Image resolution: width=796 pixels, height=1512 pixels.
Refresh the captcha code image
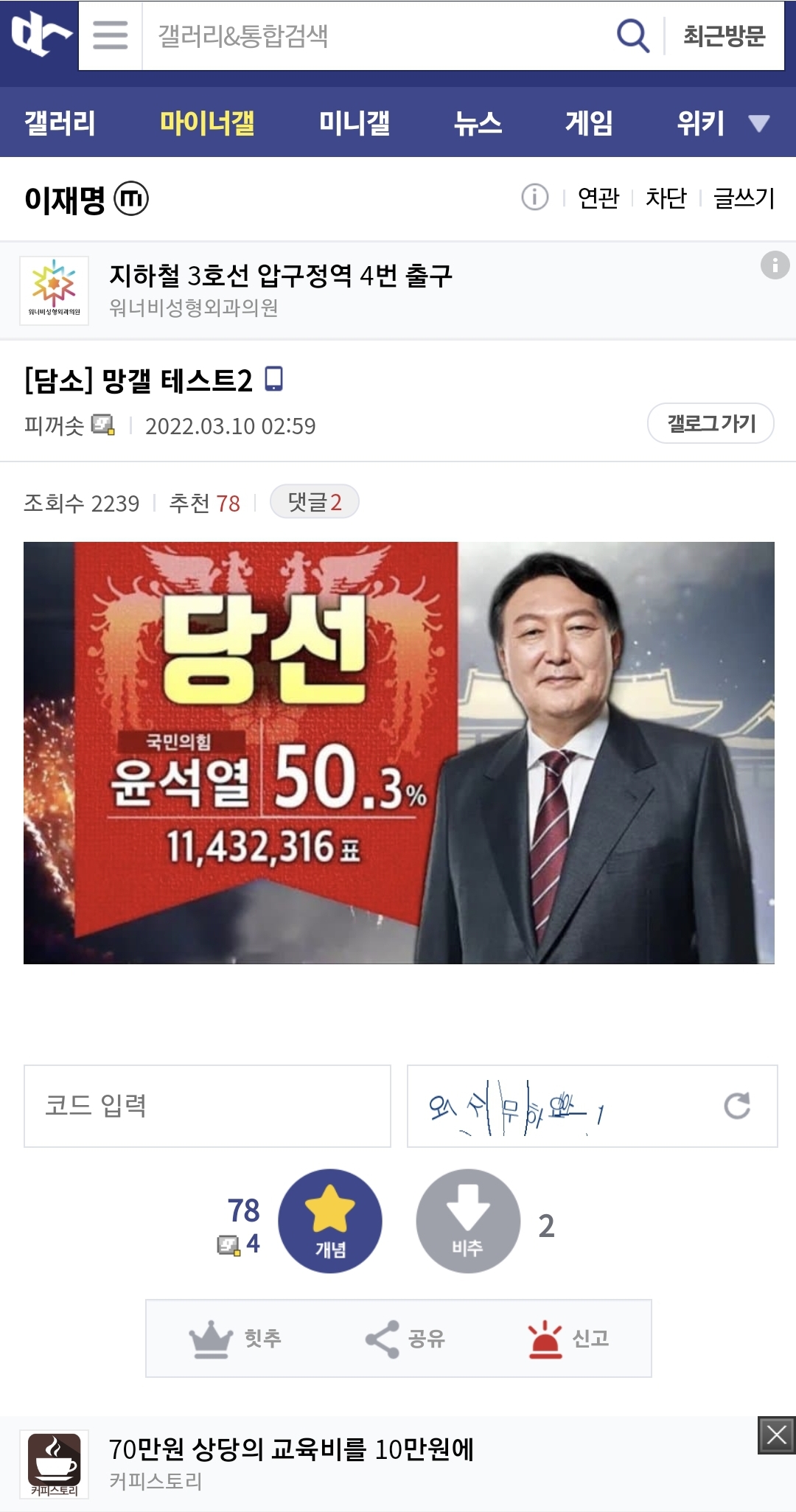click(x=737, y=1105)
